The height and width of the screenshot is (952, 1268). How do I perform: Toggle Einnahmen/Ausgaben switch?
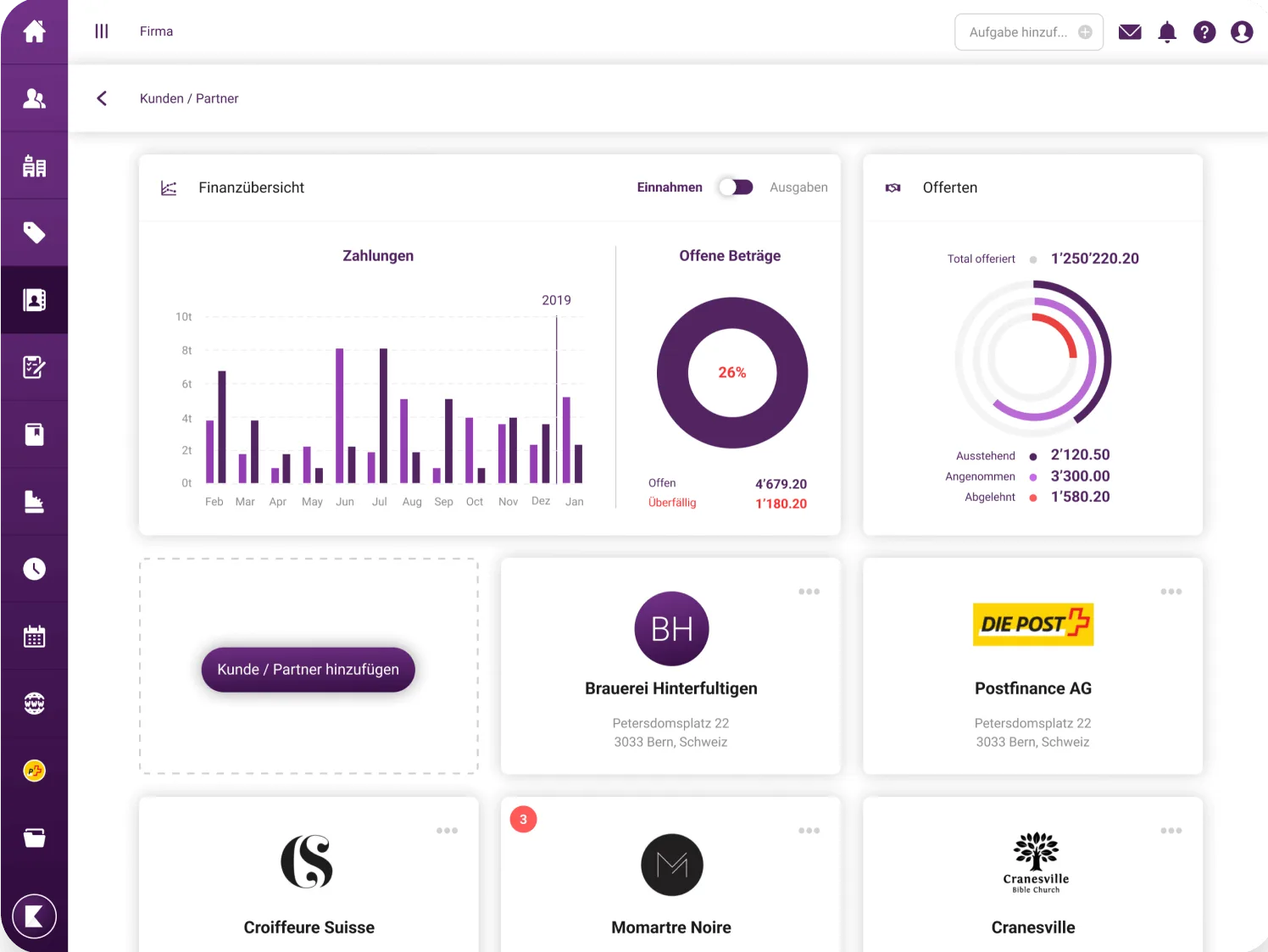(x=736, y=187)
